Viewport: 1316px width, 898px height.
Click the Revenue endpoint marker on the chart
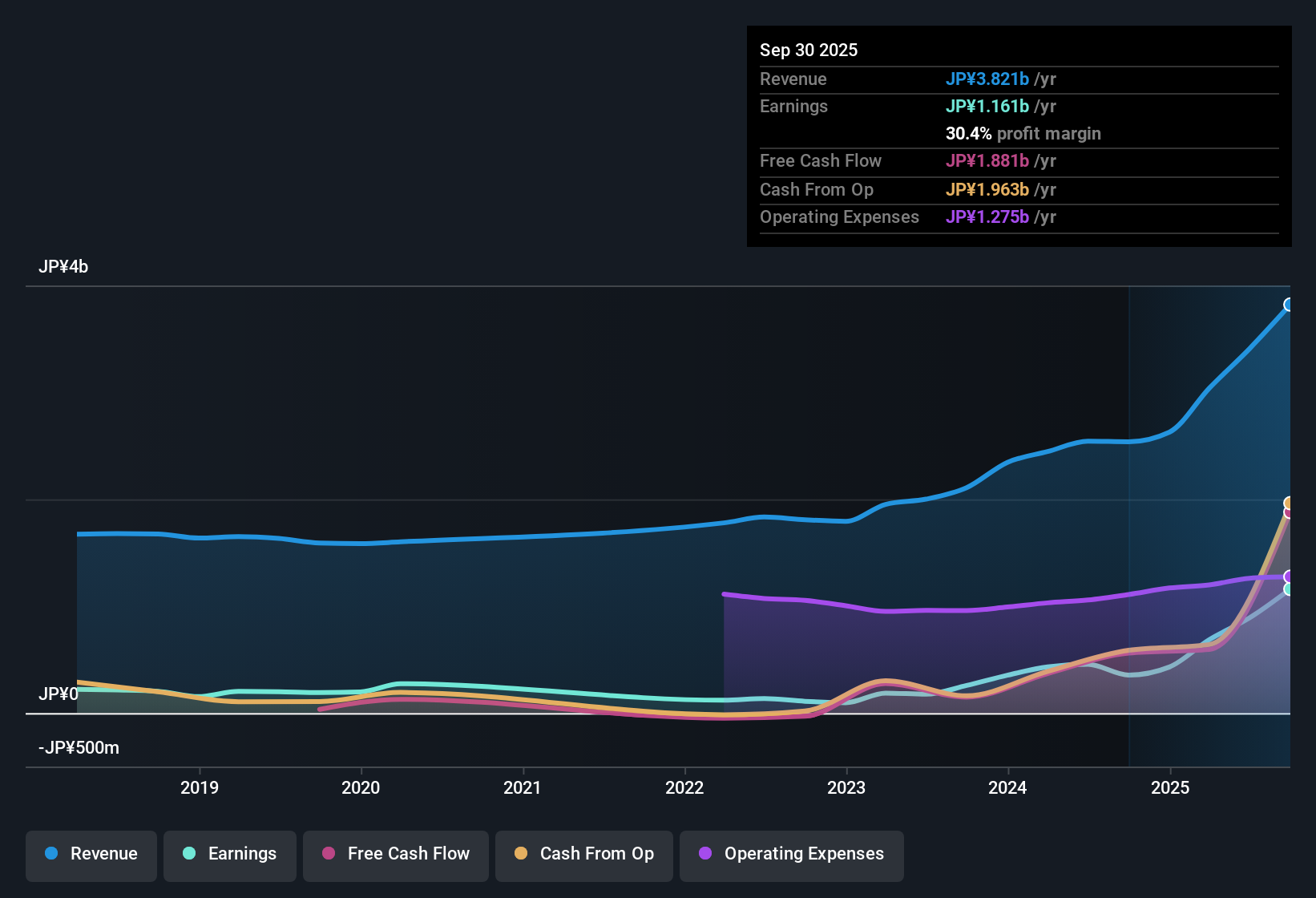pos(1289,303)
